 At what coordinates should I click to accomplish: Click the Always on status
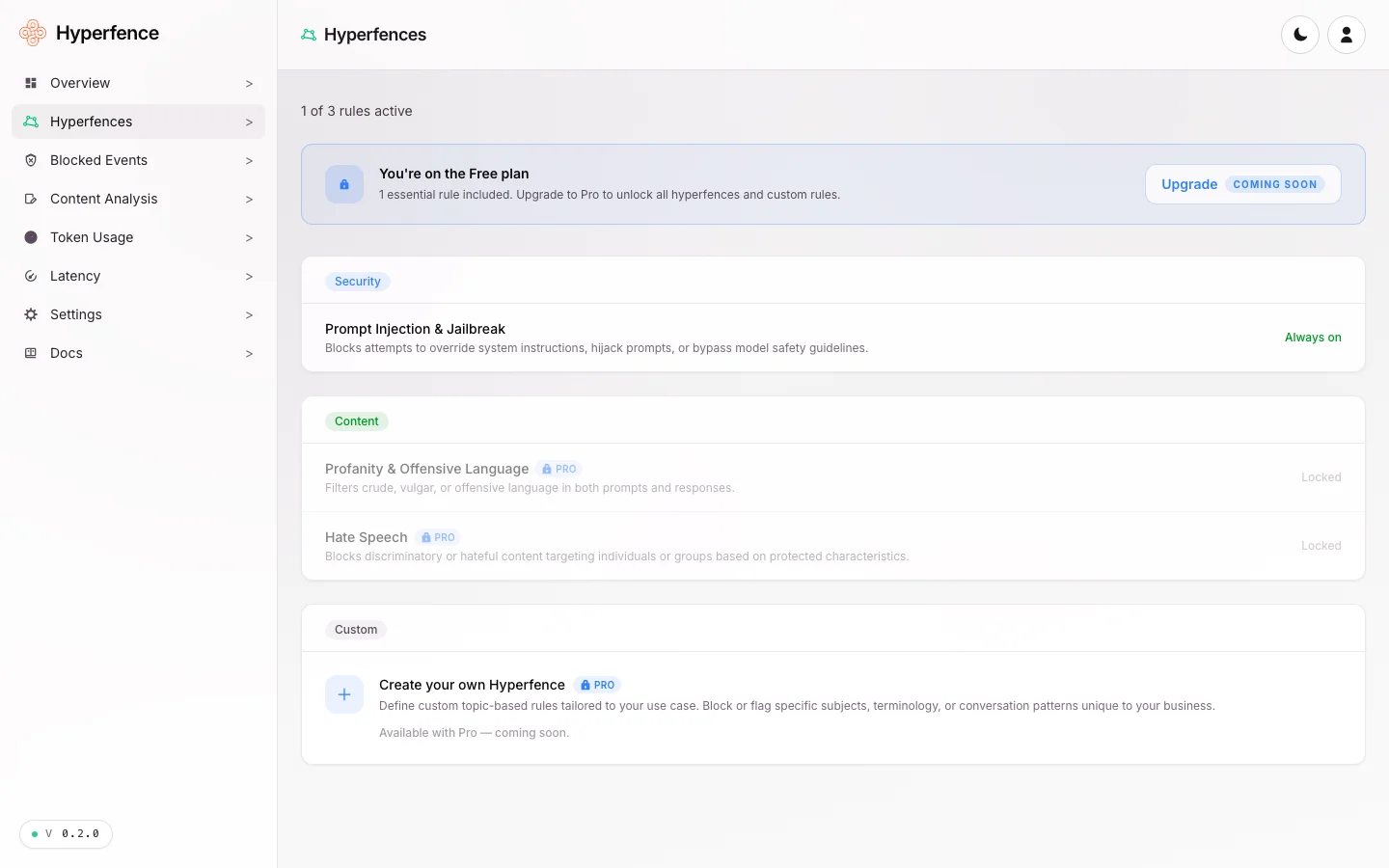click(1313, 338)
